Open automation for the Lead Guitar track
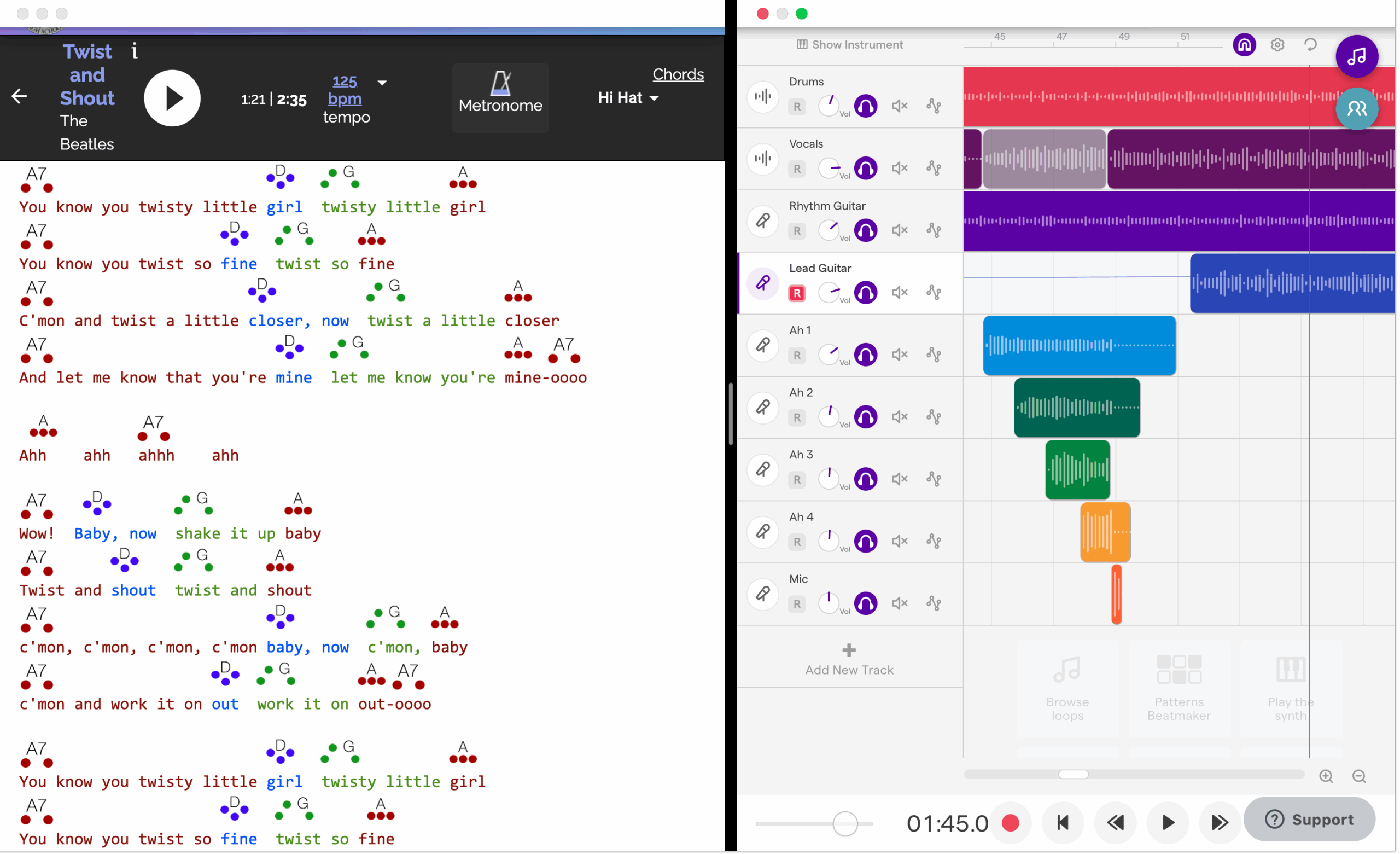Viewport: 1400px width, 854px height. click(934, 292)
